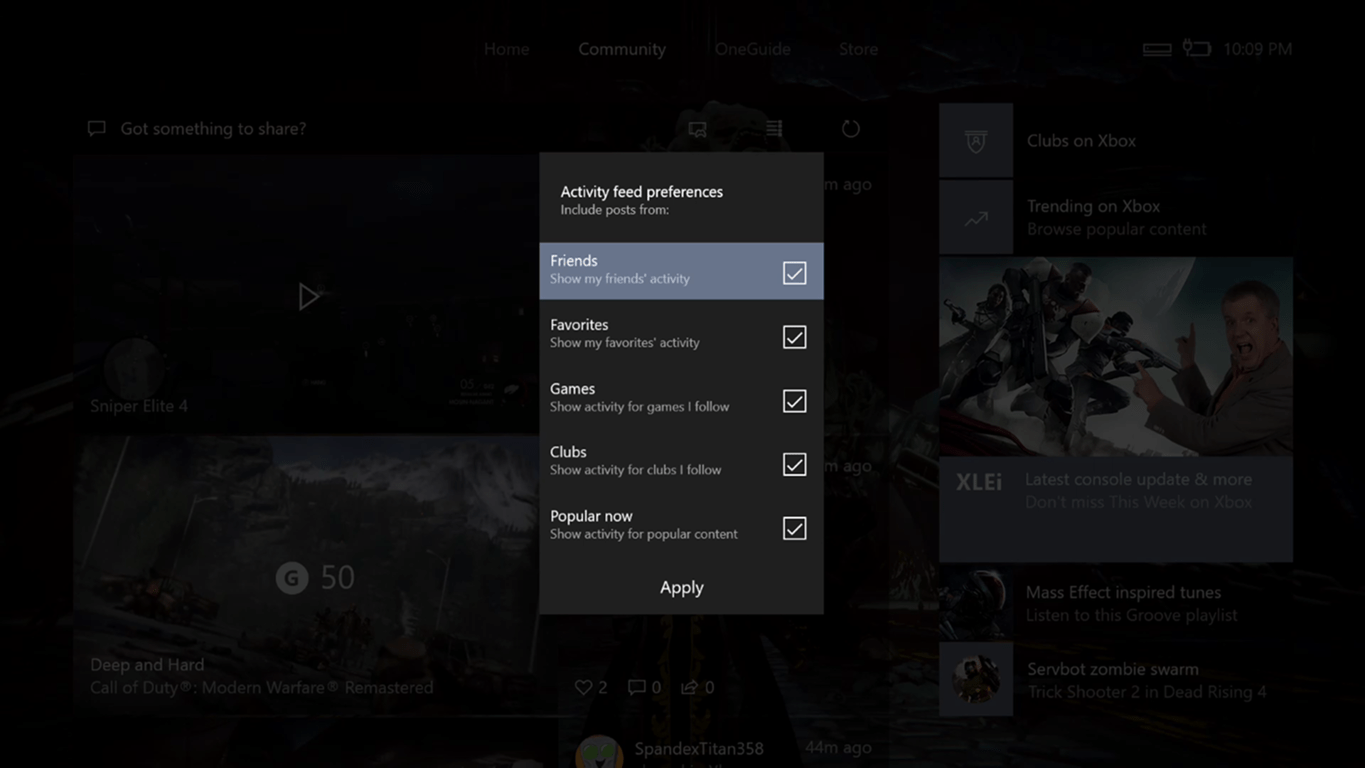Click the XLEi logo
The image size is (1365, 768).
979,482
